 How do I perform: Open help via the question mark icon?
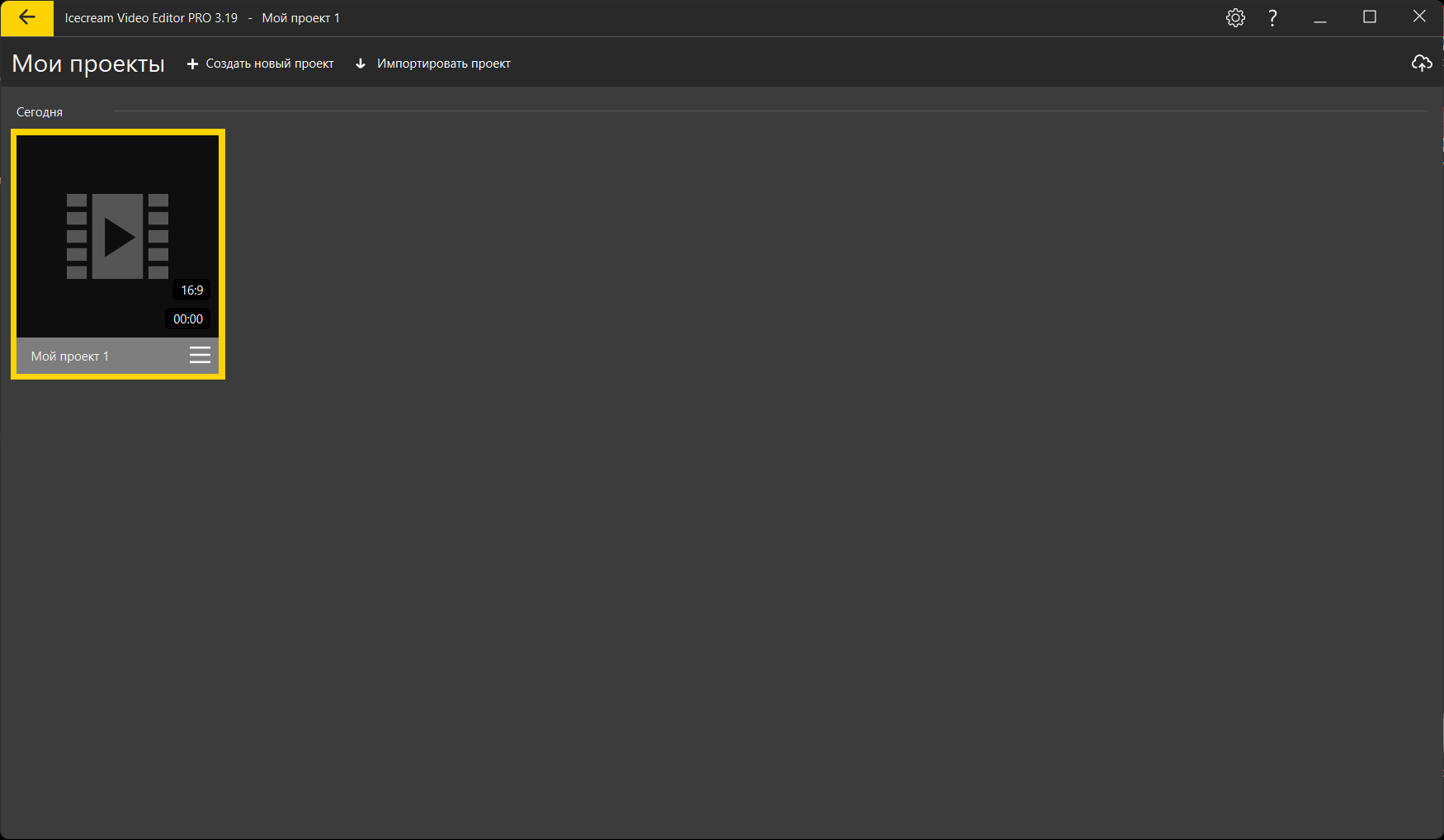point(1272,18)
